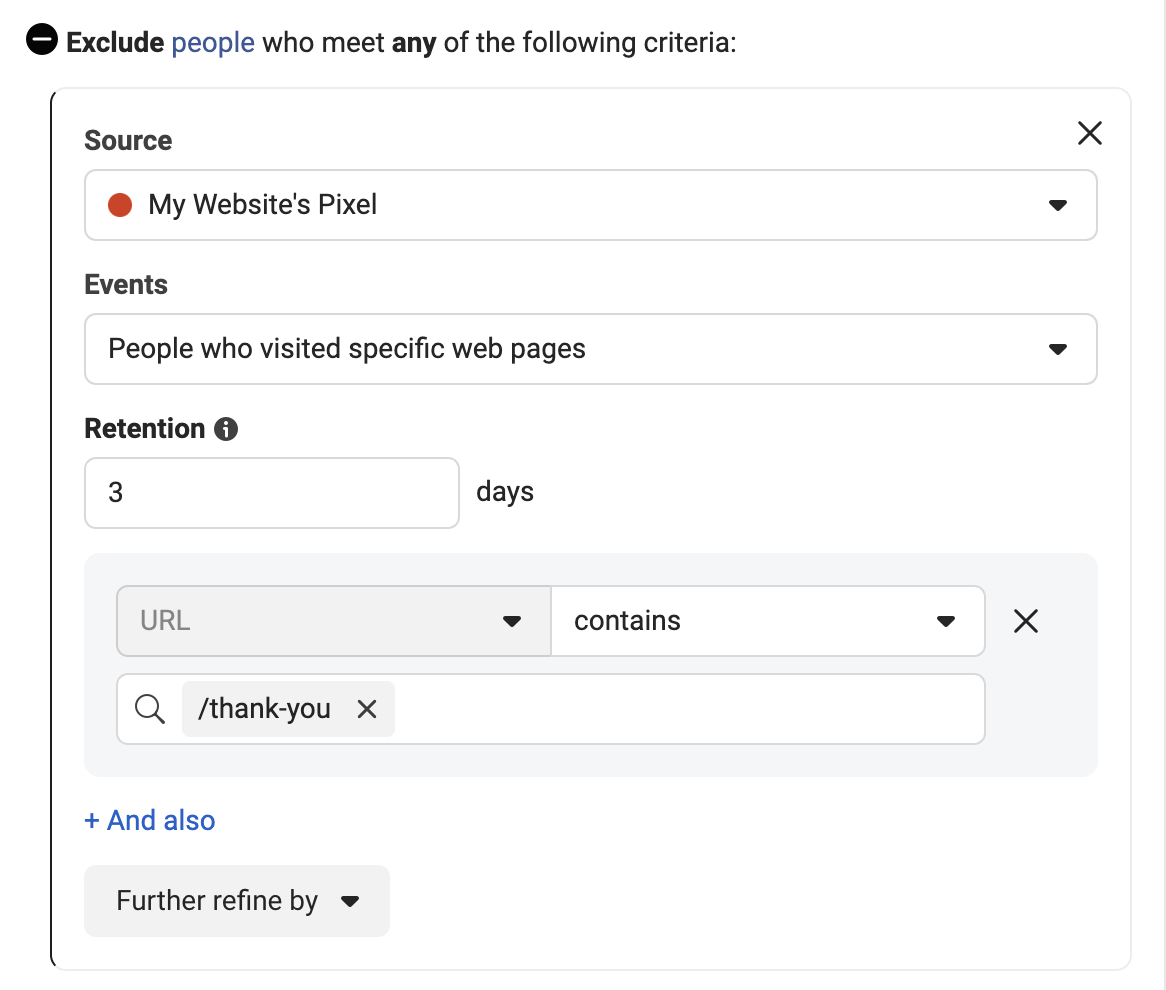Viewport: 1166px width, 990px height.
Task: Click the 'days' text next to retention
Action: (x=505, y=492)
